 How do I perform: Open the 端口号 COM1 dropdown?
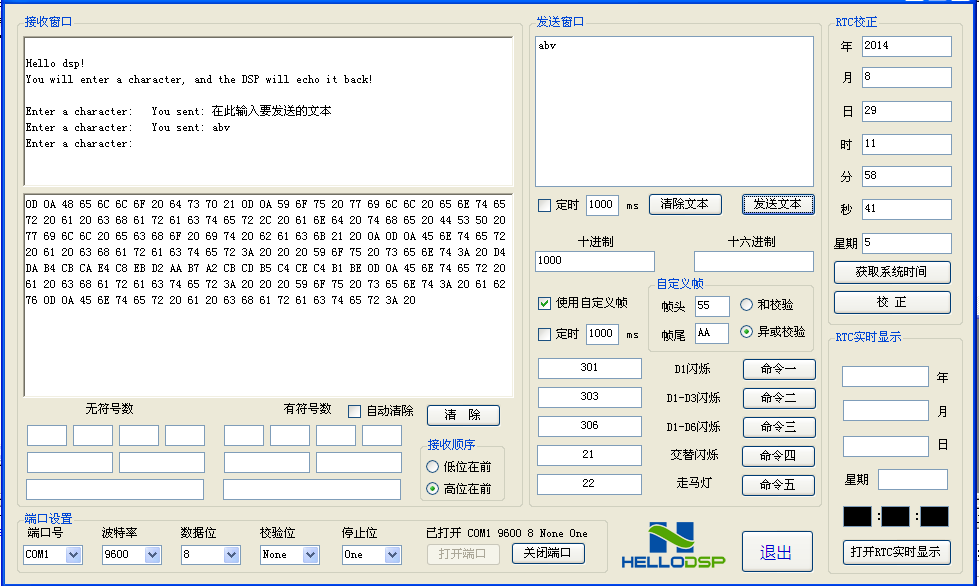(73, 554)
